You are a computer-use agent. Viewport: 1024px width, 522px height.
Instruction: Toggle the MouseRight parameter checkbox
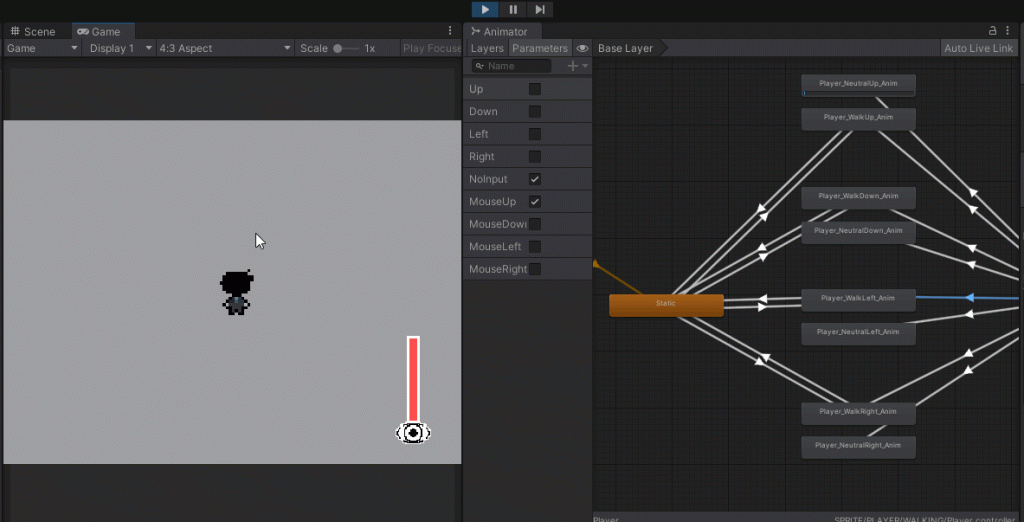535,269
